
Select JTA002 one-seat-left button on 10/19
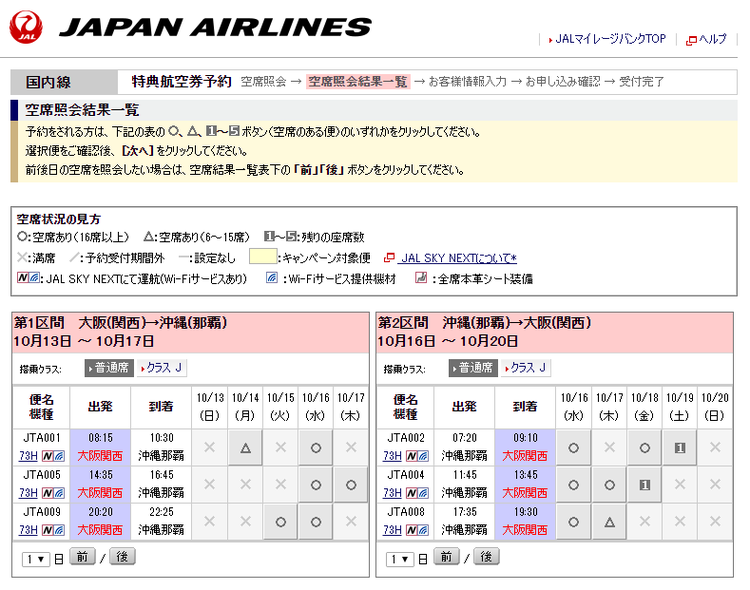680,448
